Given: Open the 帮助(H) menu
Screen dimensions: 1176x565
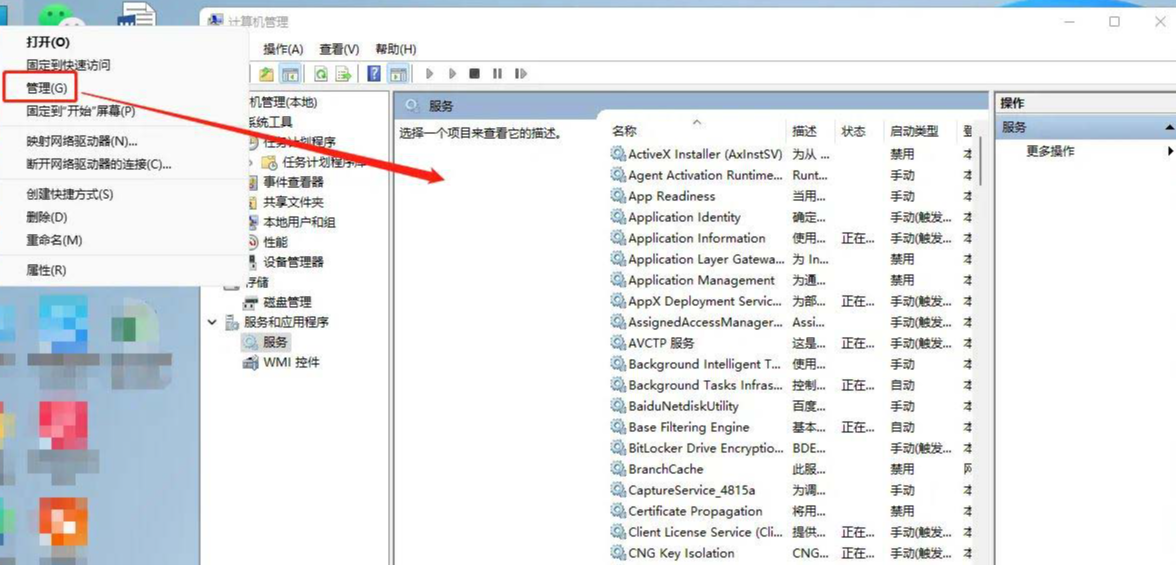Looking at the screenshot, I should click(395, 49).
